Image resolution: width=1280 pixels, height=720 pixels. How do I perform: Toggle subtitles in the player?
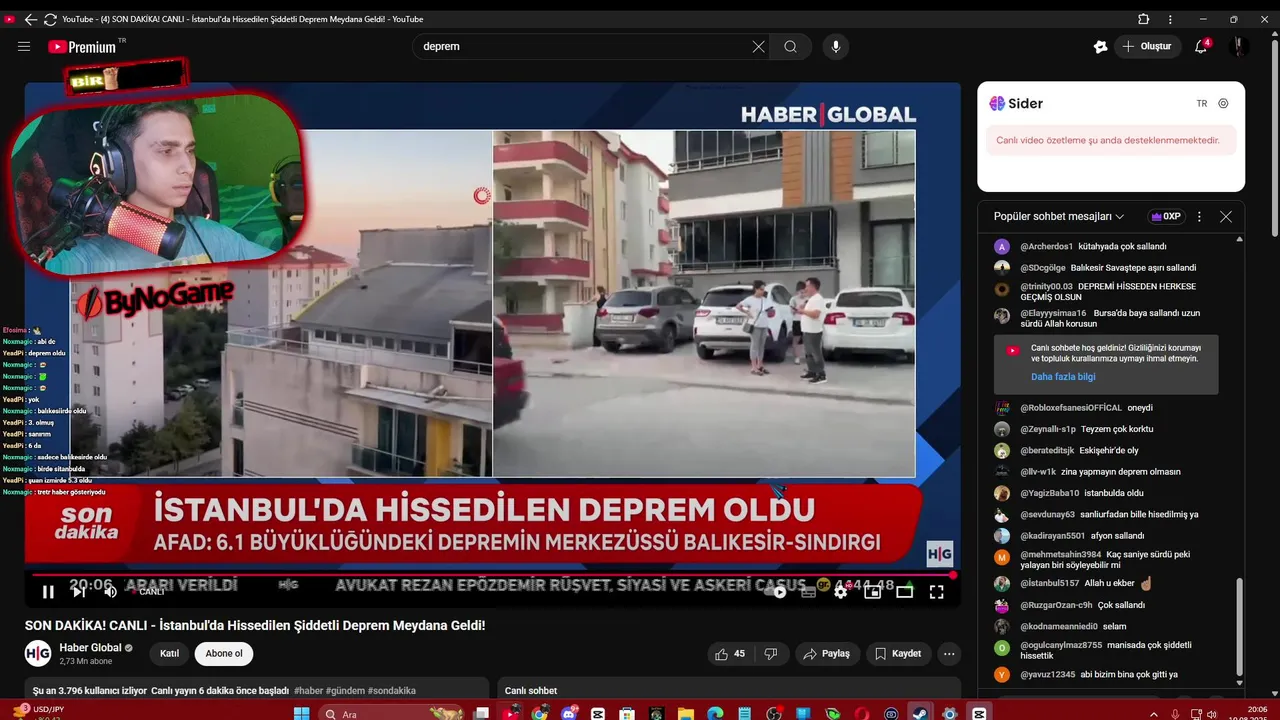pyautogui.click(x=809, y=592)
